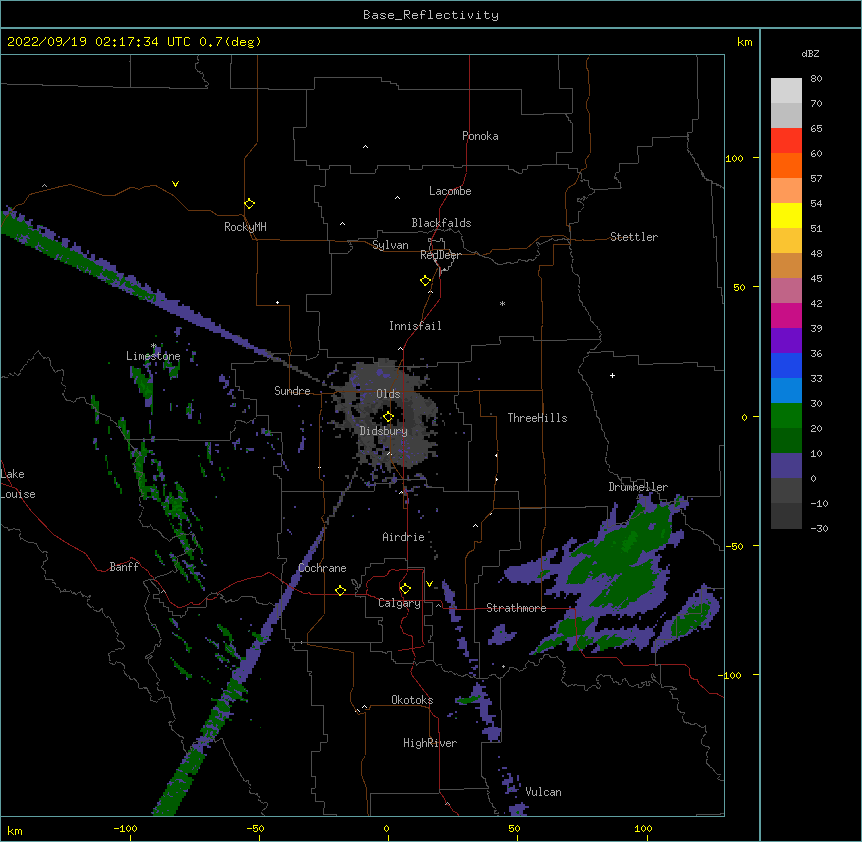Click the Didsbury town label

[383, 431]
